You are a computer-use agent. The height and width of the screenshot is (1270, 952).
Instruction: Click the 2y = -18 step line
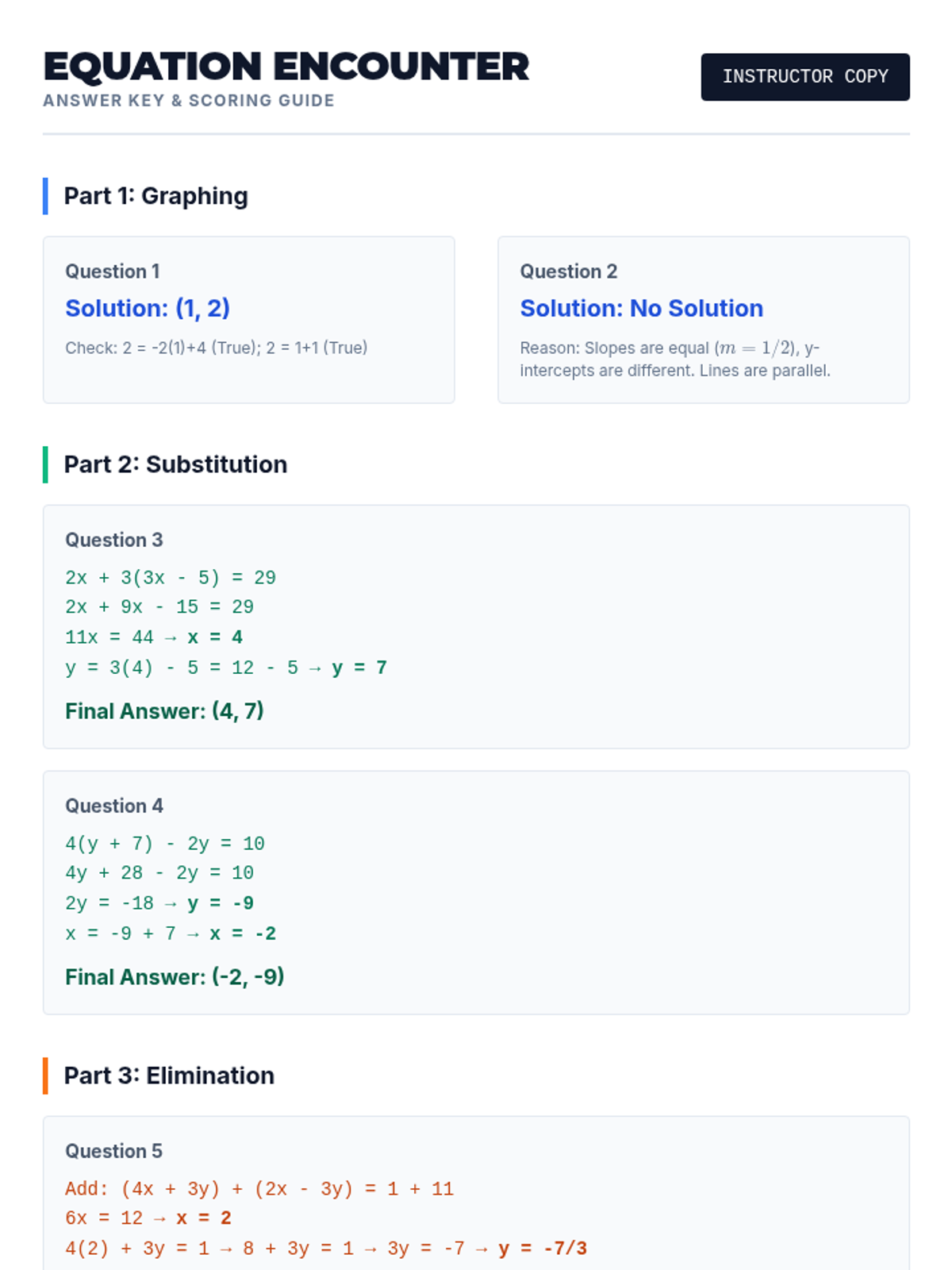click(159, 903)
